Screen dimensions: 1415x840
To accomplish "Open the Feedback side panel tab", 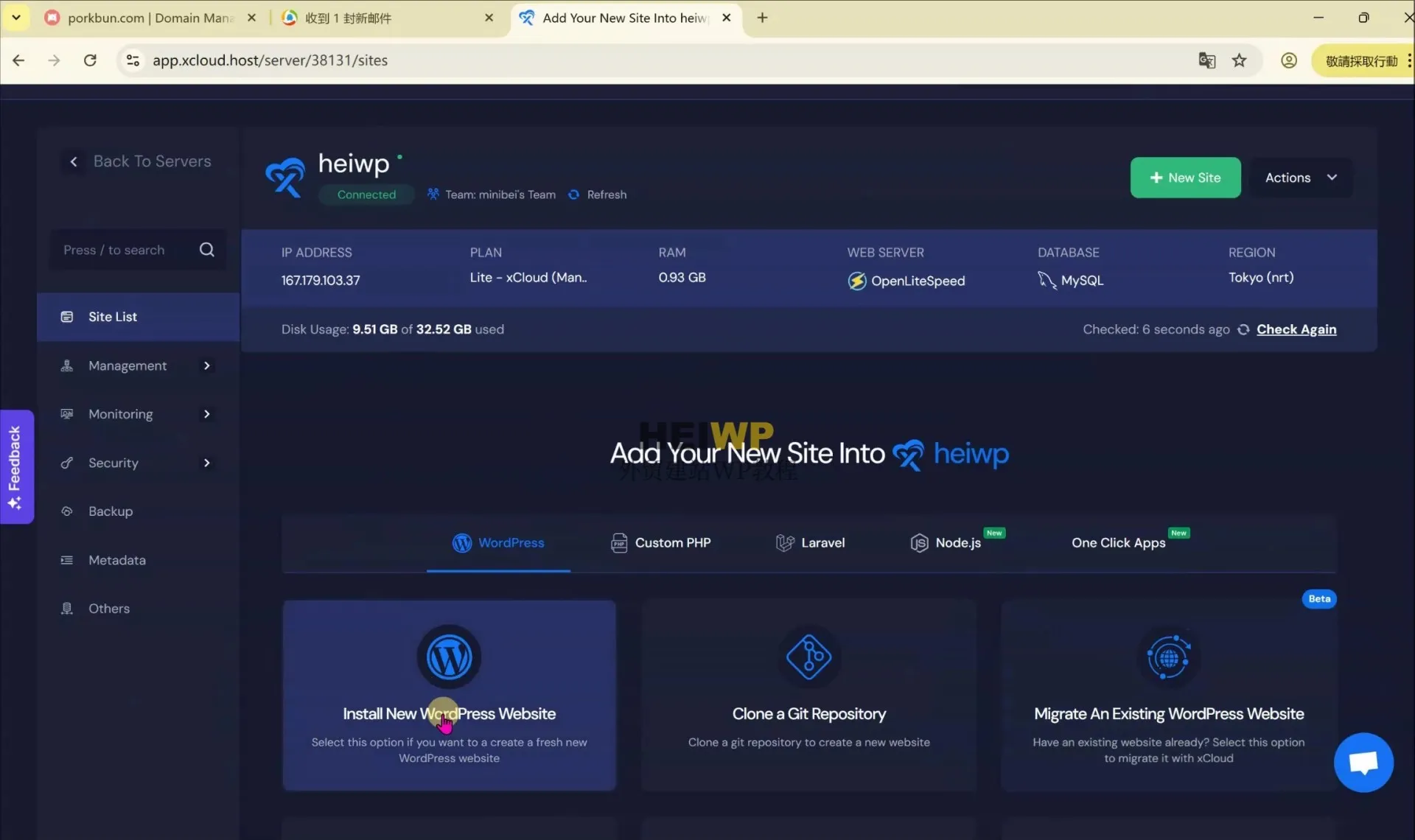I will pyautogui.click(x=16, y=466).
